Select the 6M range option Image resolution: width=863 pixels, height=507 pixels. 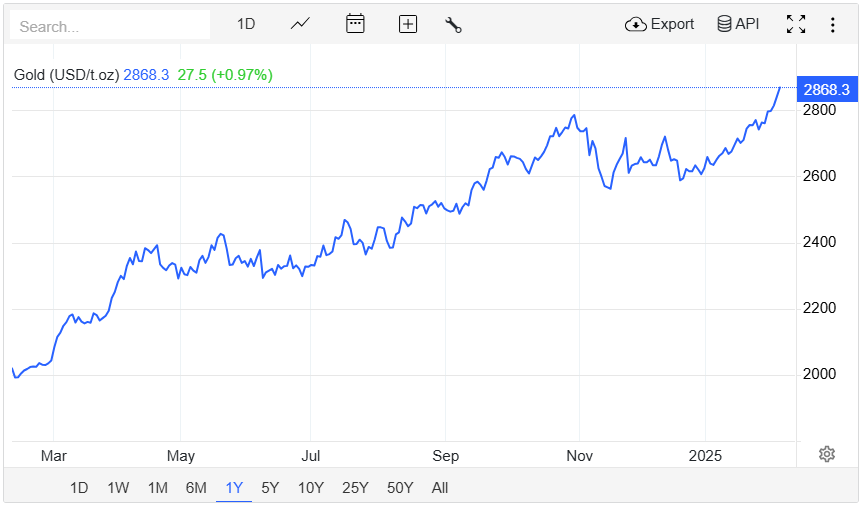[x=196, y=488]
